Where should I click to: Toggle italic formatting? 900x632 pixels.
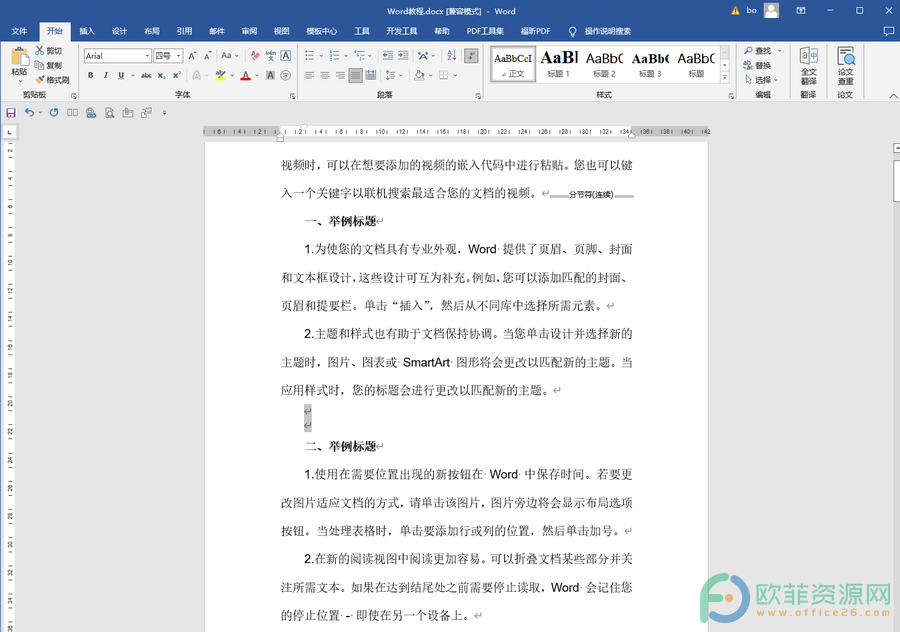pyautogui.click(x=106, y=75)
